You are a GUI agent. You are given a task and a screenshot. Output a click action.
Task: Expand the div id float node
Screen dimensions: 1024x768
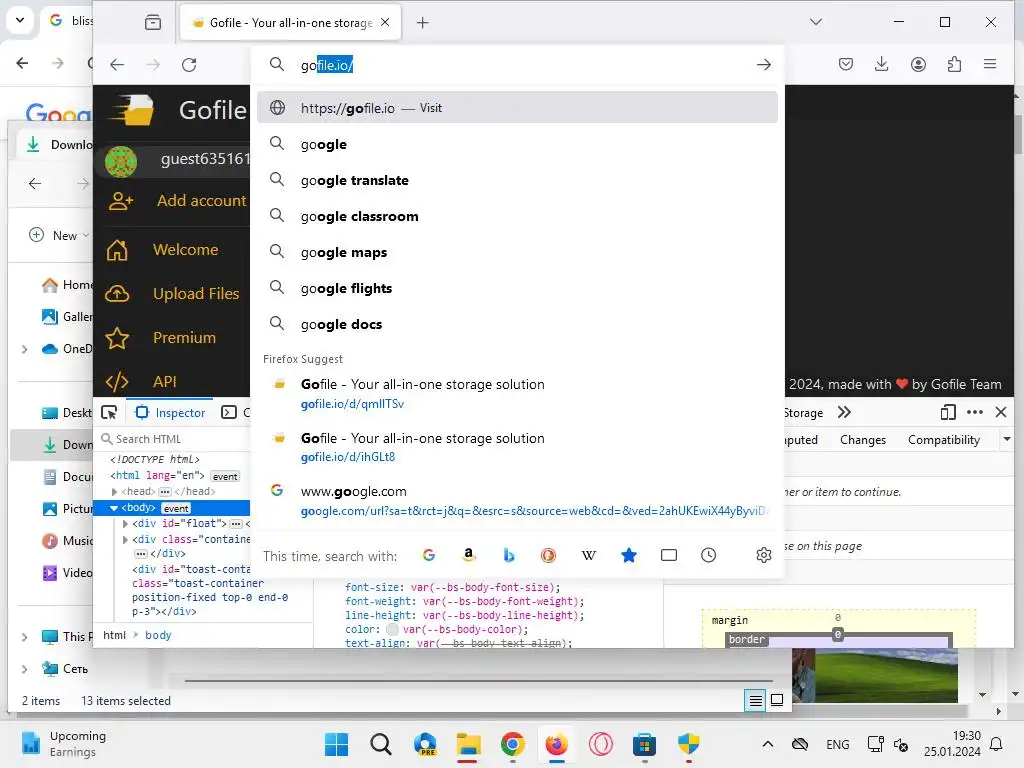[x=125, y=524]
